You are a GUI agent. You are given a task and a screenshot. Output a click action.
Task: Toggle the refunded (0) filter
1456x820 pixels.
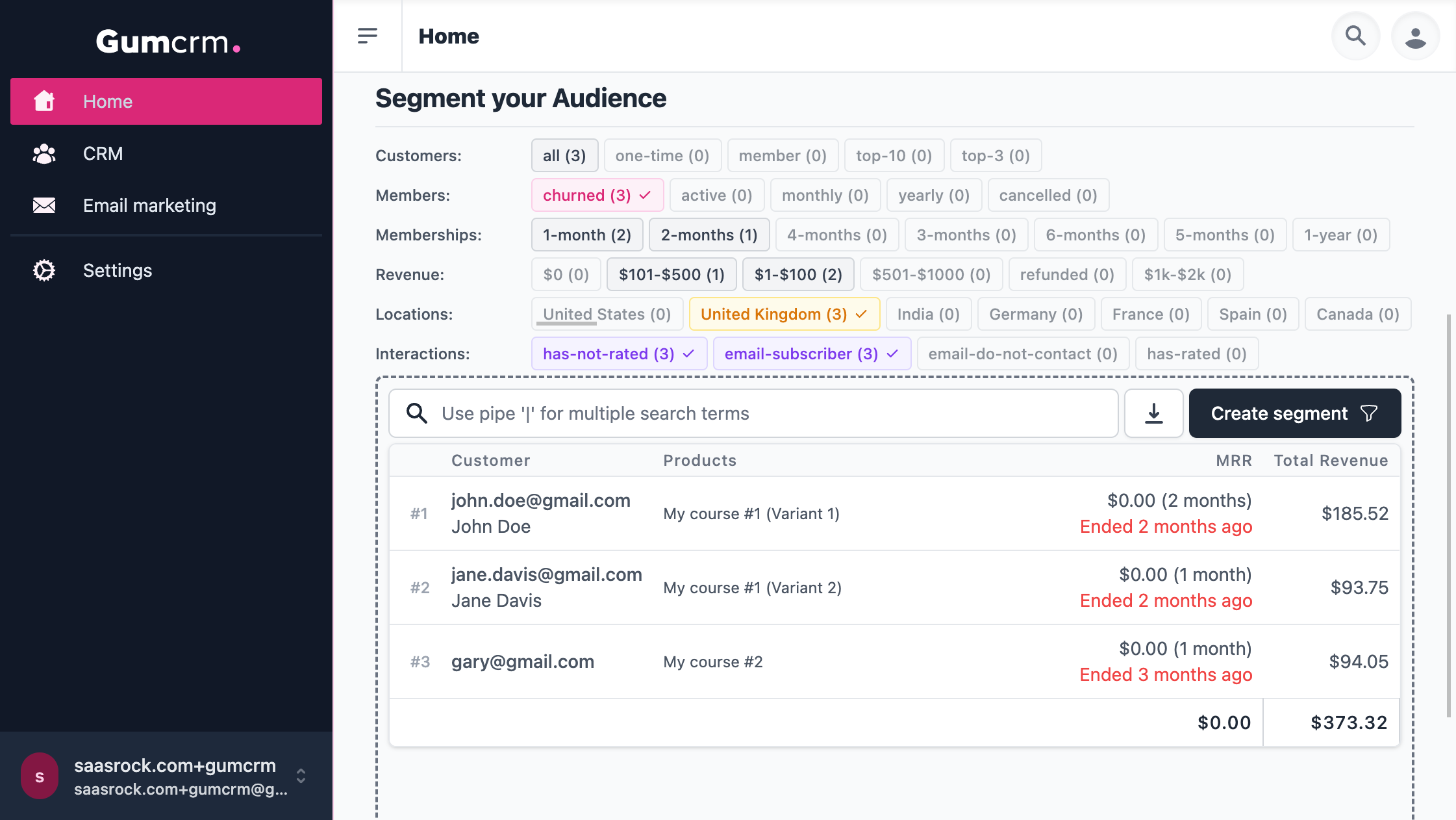point(1068,274)
